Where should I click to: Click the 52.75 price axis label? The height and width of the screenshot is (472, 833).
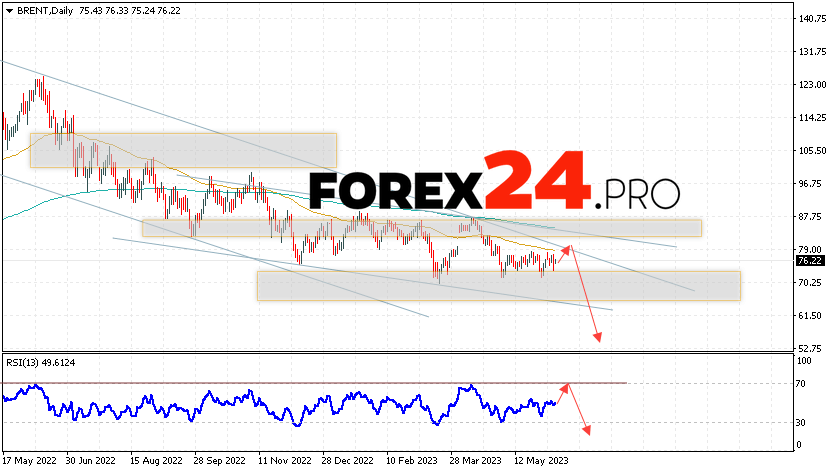coord(810,348)
